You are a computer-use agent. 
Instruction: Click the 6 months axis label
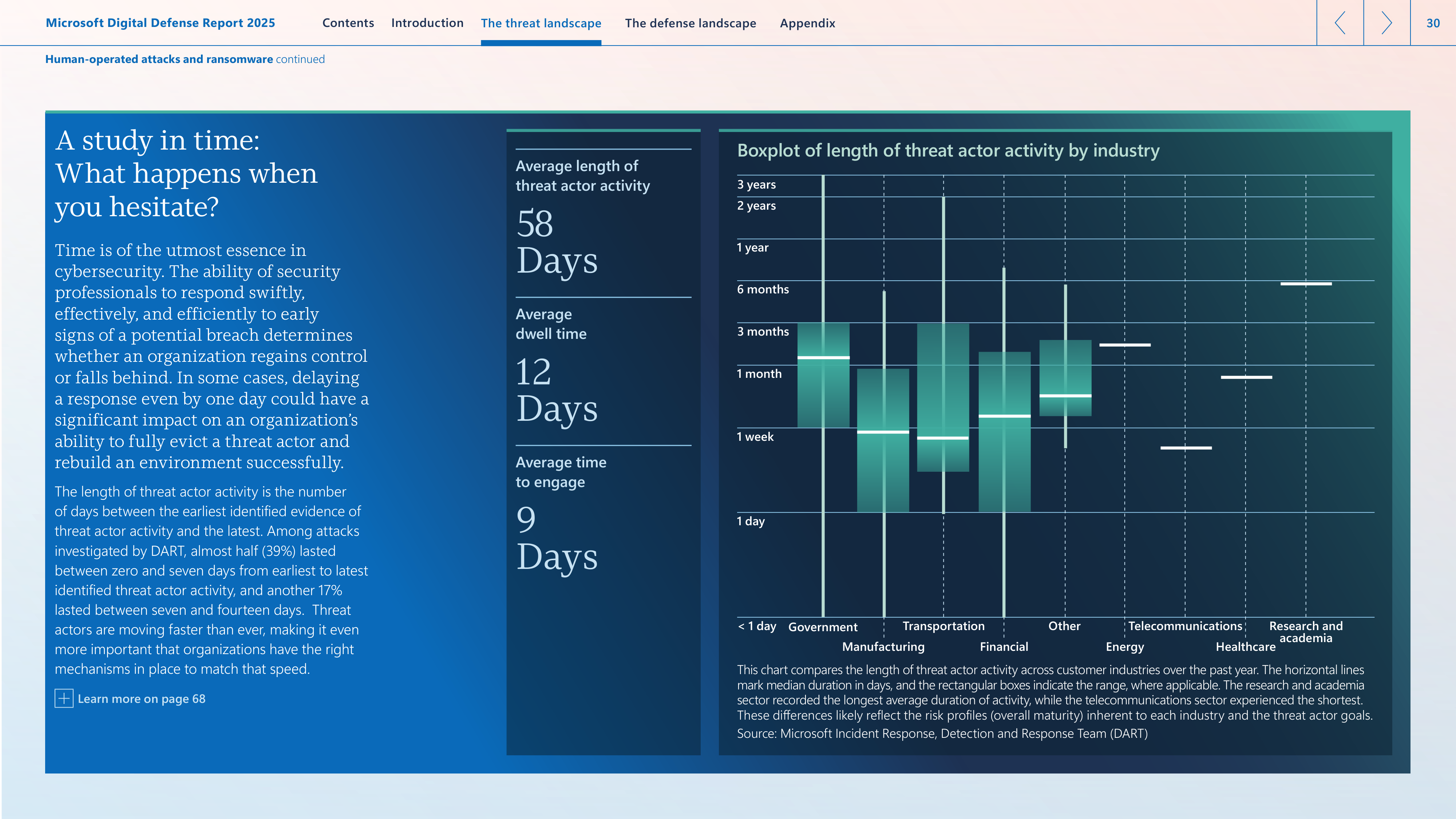(763, 289)
